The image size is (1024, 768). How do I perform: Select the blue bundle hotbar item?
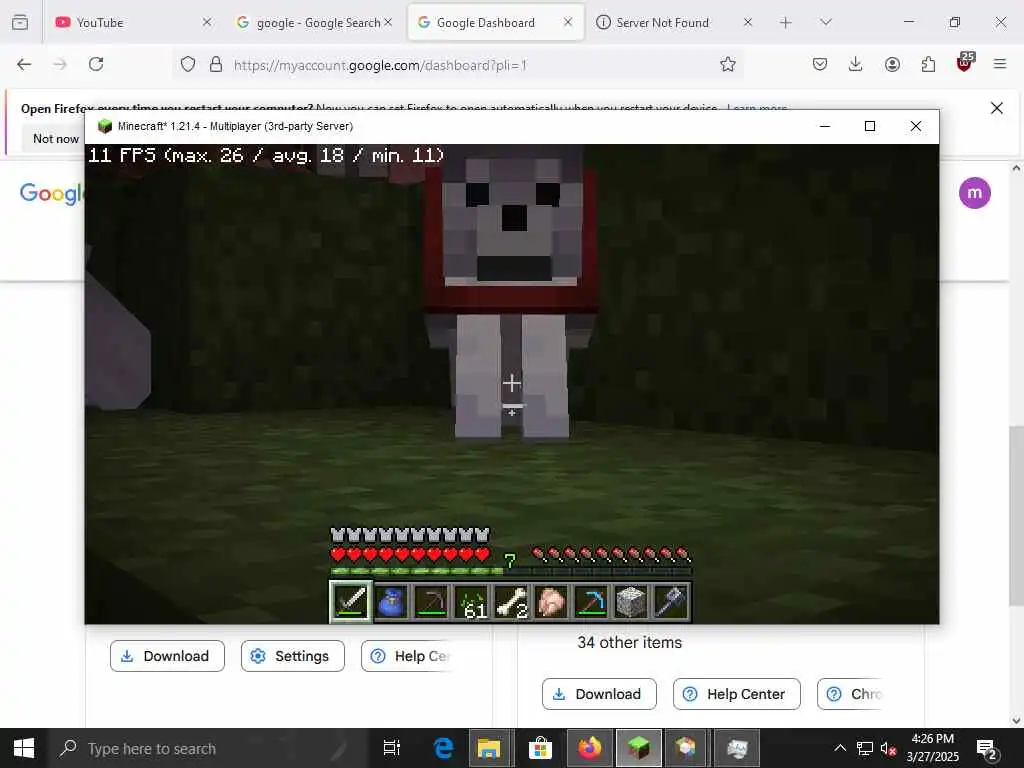pos(391,601)
